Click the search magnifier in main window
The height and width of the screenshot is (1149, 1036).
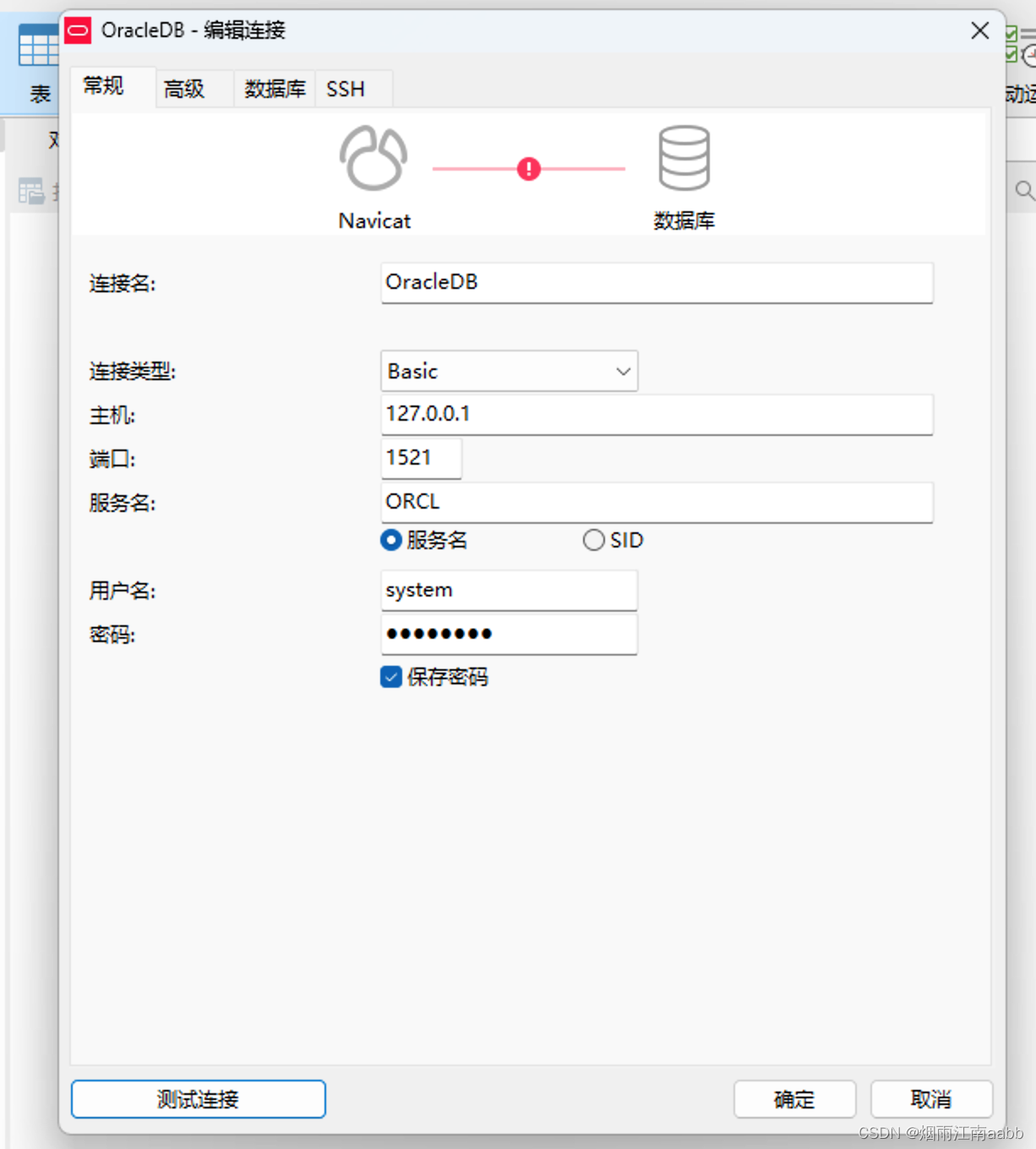point(1024,190)
